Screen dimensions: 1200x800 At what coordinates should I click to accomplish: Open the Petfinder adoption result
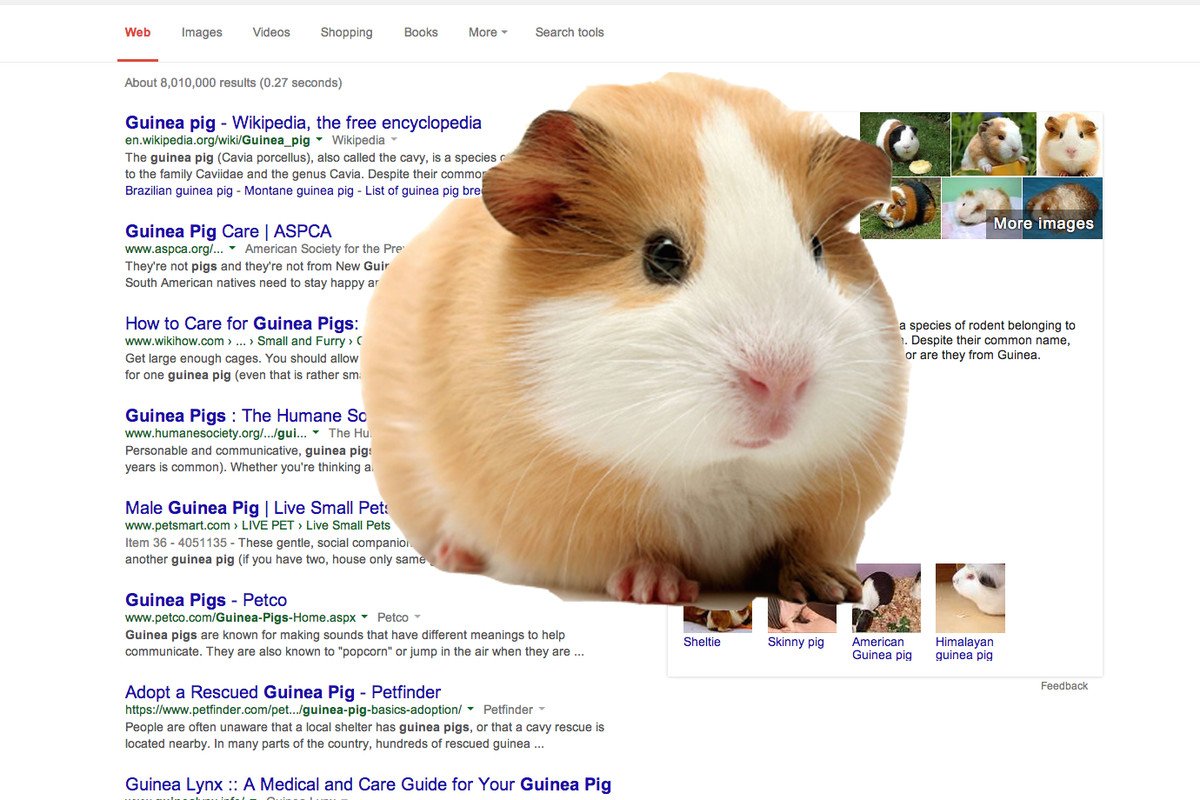click(281, 691)
